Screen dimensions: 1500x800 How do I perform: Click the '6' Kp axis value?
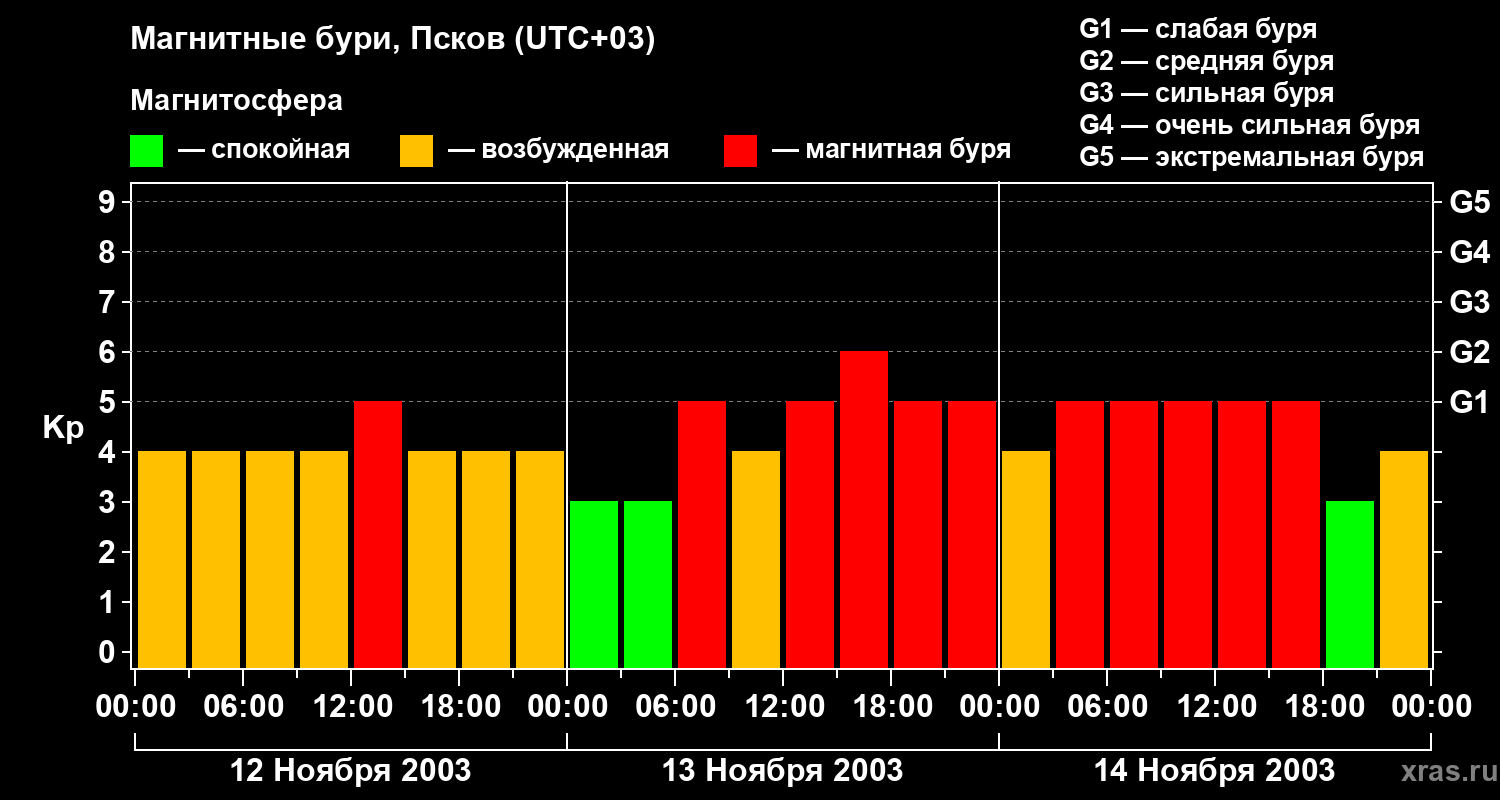109,352
